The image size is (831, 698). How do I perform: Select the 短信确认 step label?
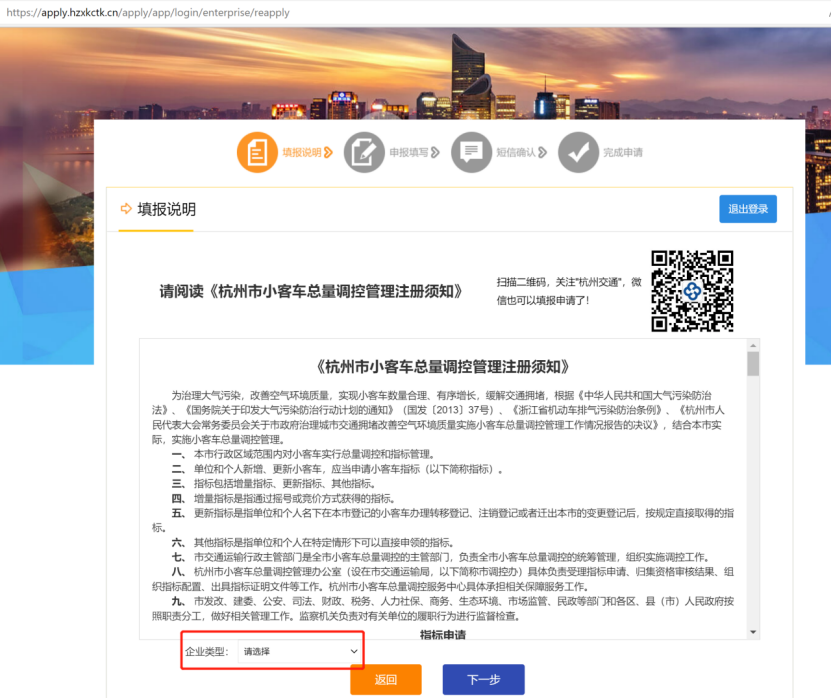click(516, 153)
